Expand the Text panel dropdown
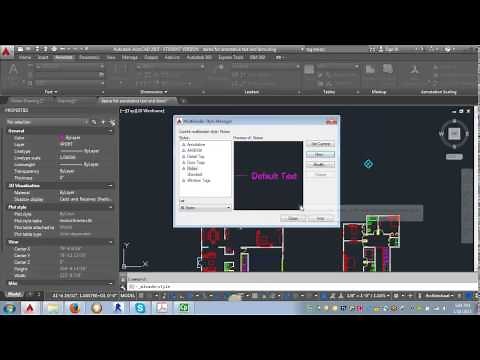The width and height of the screenshot is (480, 360). 51,92
